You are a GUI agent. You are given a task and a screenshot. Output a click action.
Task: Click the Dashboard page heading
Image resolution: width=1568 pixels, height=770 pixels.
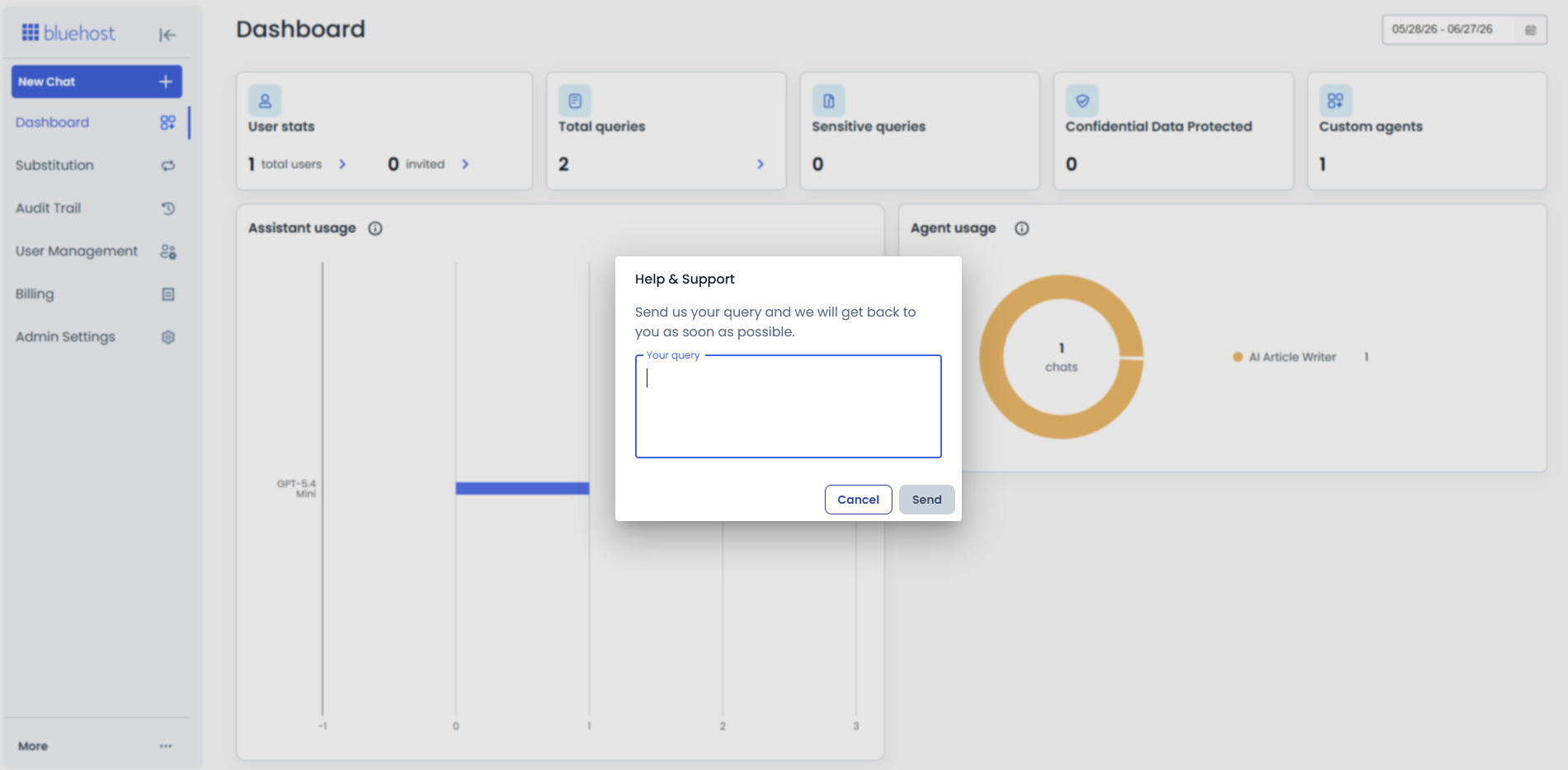click(x=300, y=30)
